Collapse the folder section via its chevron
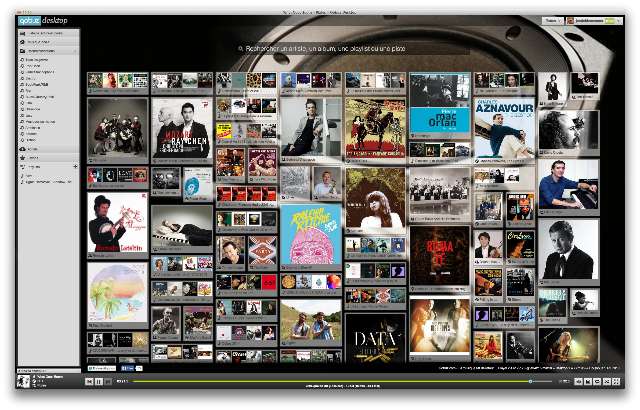This screenshot has height=410, width=640. [75, 51]
